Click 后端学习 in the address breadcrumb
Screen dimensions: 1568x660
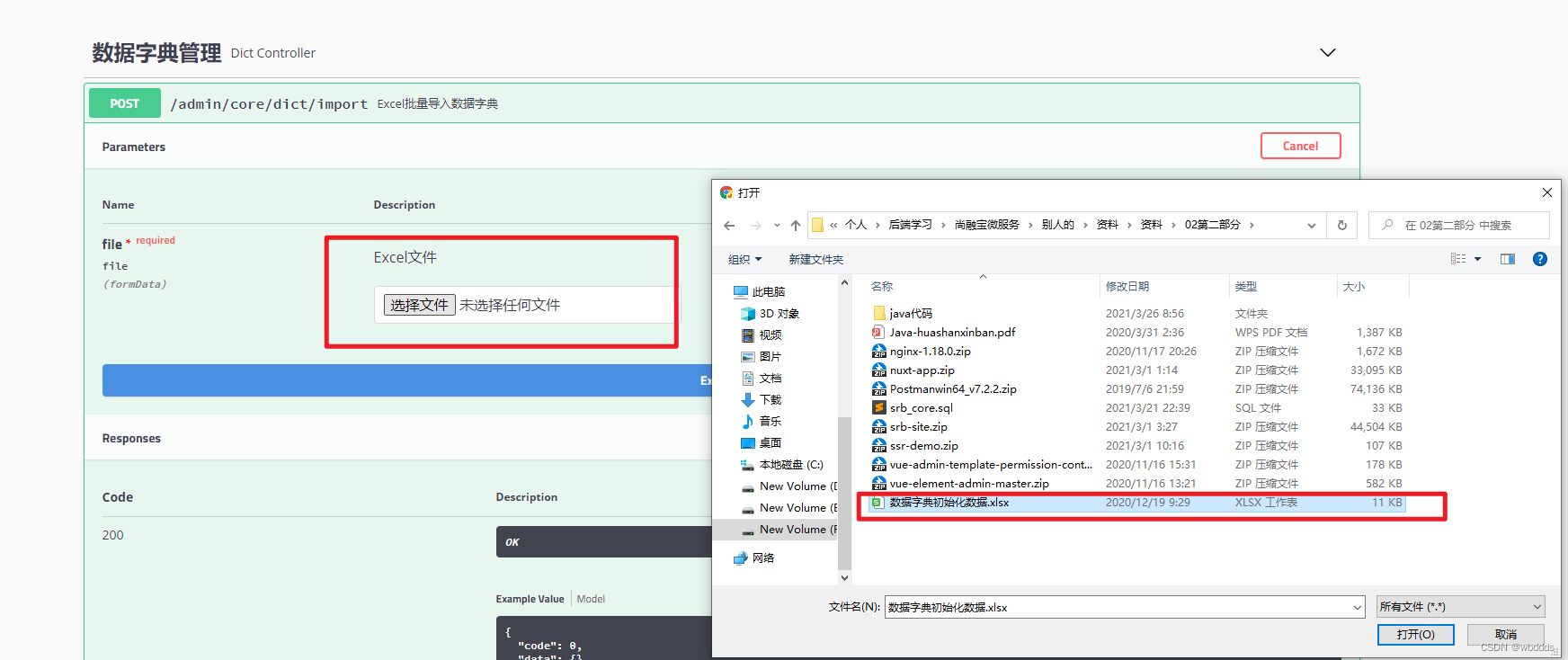coord(910,225)
